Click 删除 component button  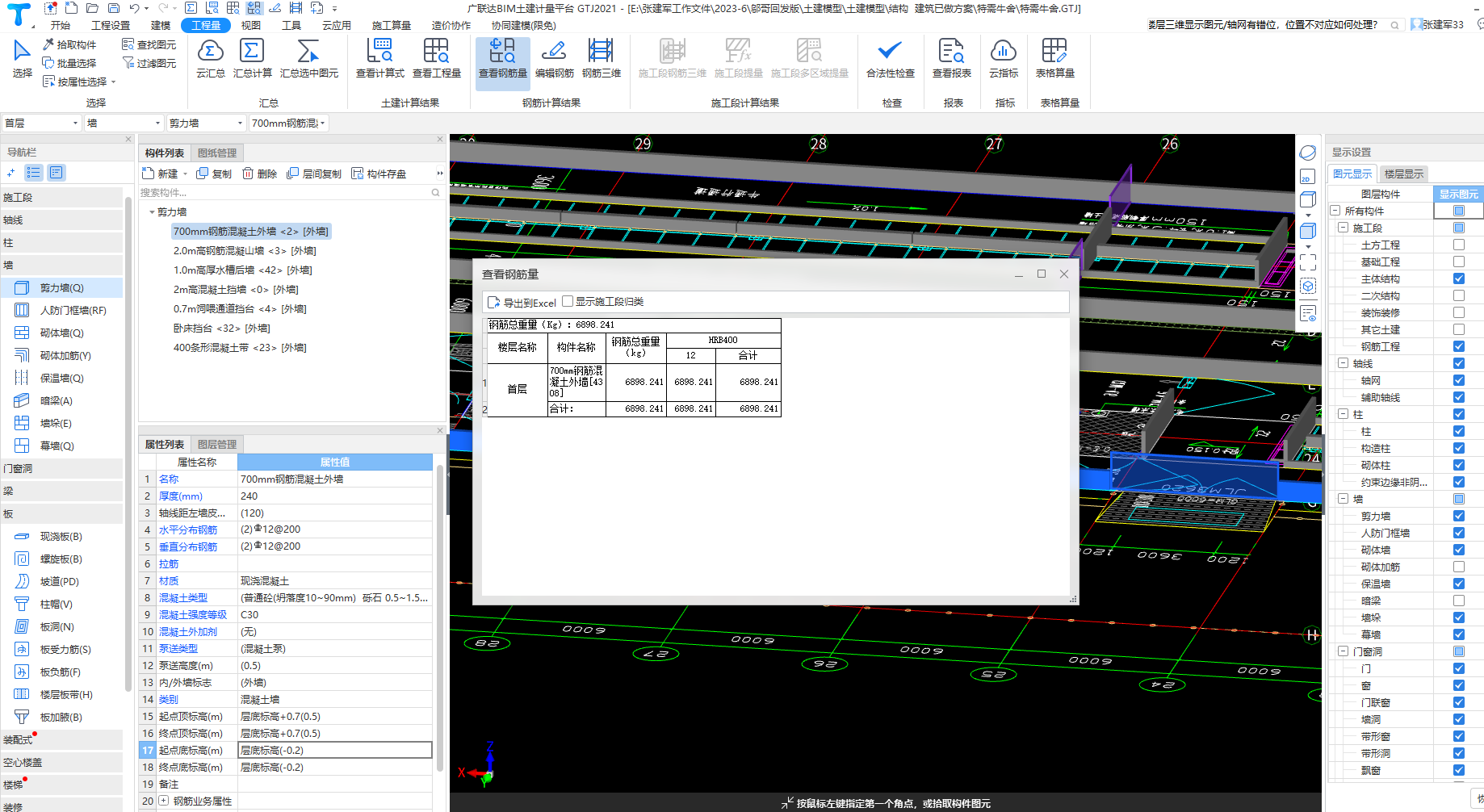point(259,174)
